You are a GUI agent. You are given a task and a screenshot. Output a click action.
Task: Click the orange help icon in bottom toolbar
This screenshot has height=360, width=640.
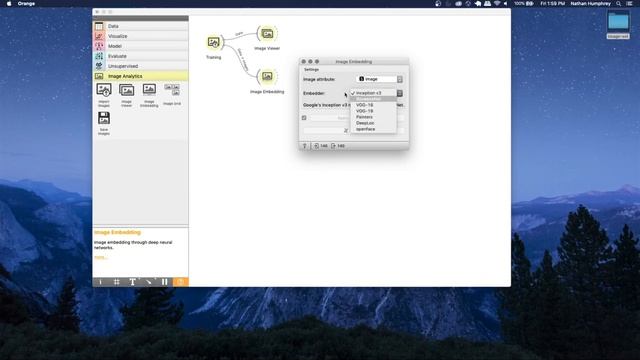pos(180,282)
